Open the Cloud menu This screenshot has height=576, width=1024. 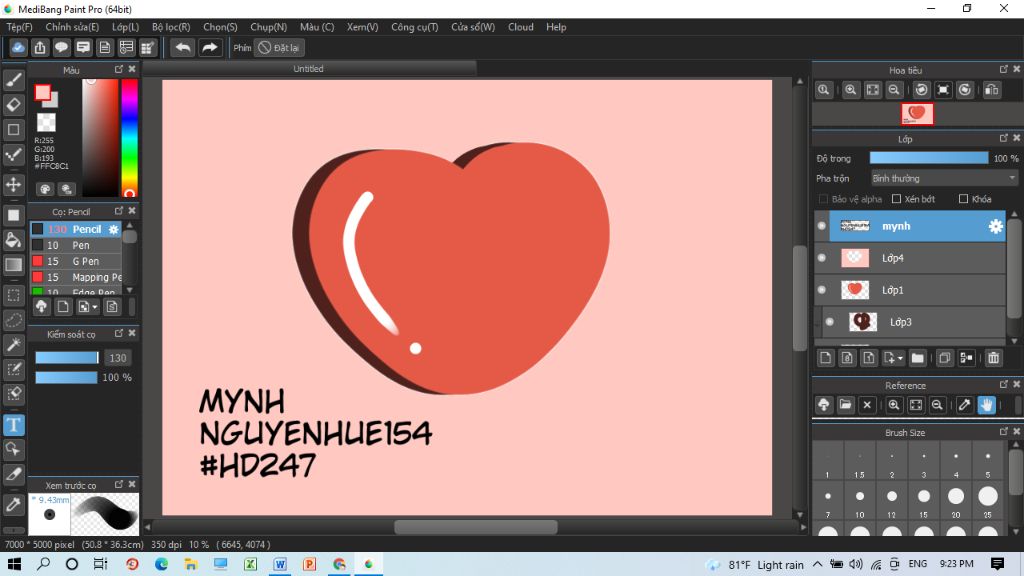coord(520,27)
